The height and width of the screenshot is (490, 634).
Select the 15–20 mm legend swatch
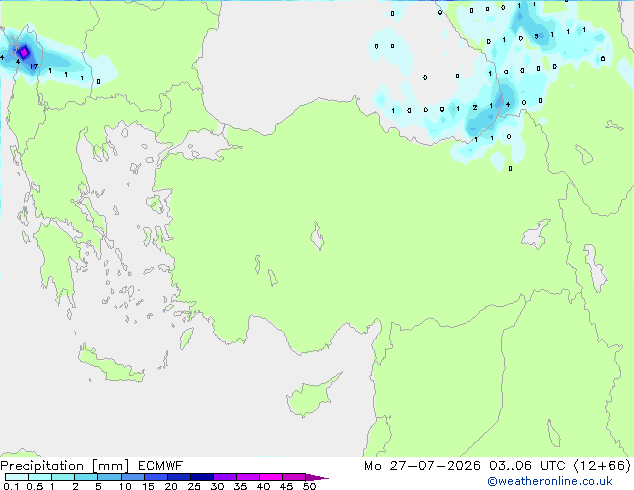pos(156,477)
